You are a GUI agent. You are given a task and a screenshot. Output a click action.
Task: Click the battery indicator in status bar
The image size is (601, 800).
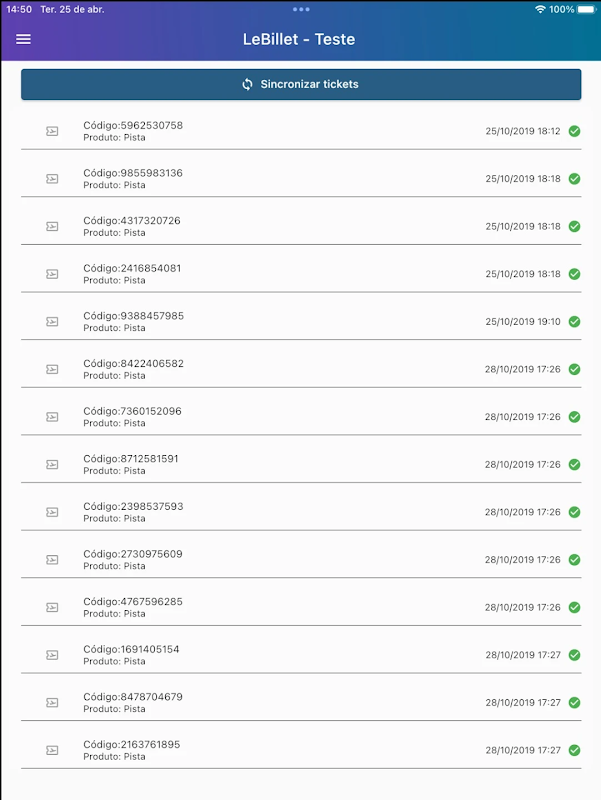(587, 9)
